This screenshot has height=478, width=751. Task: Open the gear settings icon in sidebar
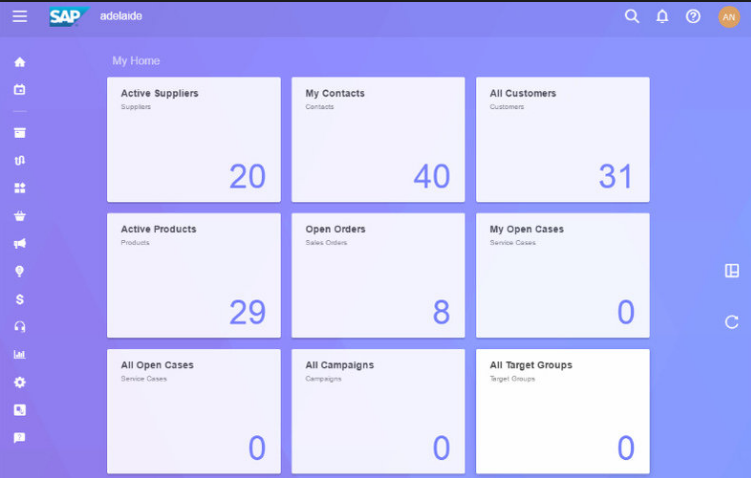click(20, 382)
